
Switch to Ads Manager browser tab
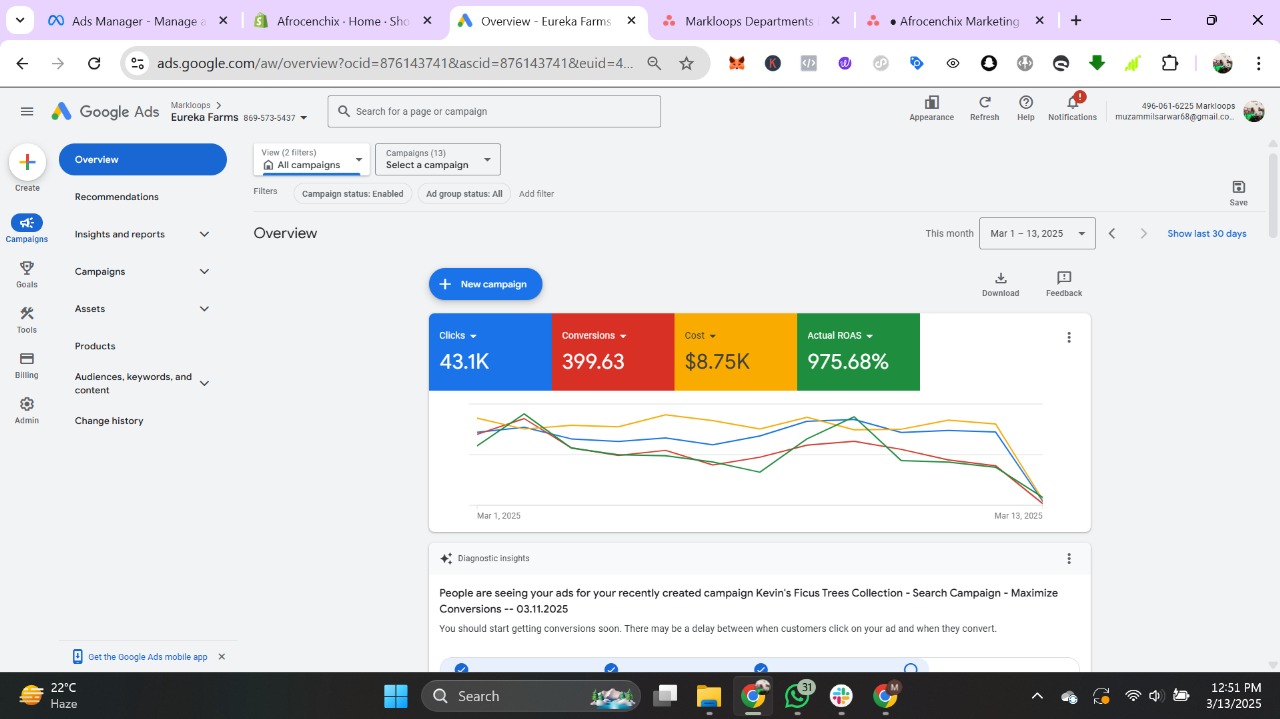(137, 21)
